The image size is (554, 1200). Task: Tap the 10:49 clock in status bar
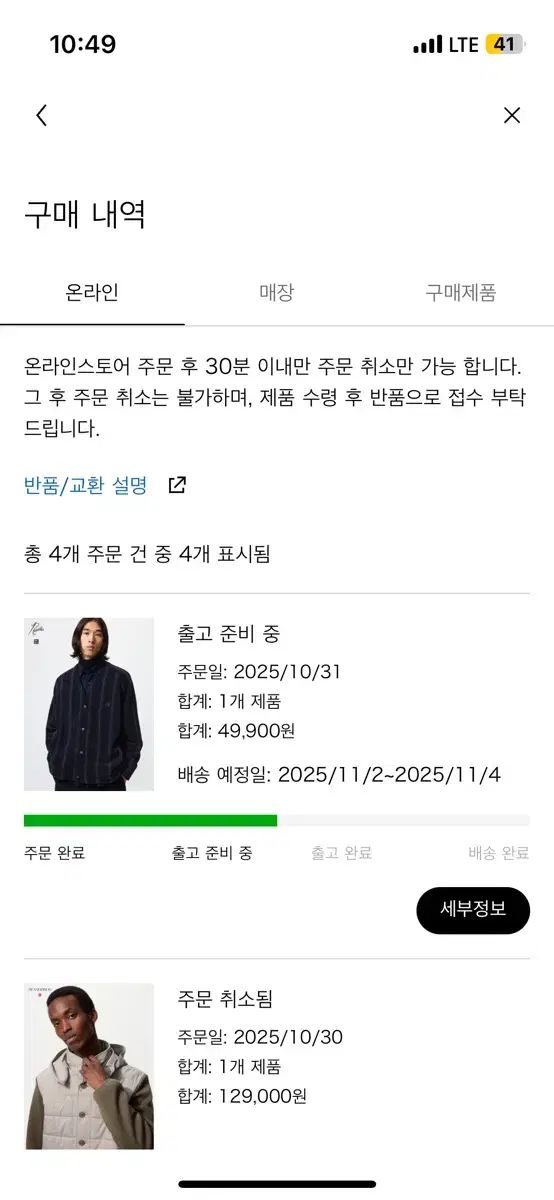[x=83, y=45]
